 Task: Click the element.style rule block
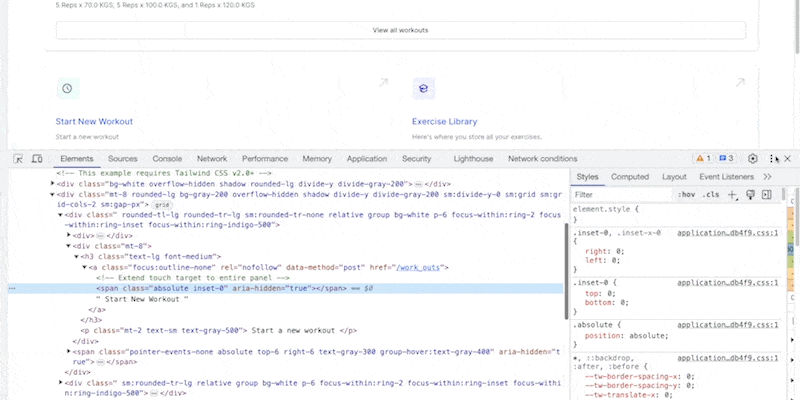[x=676, y=214]
